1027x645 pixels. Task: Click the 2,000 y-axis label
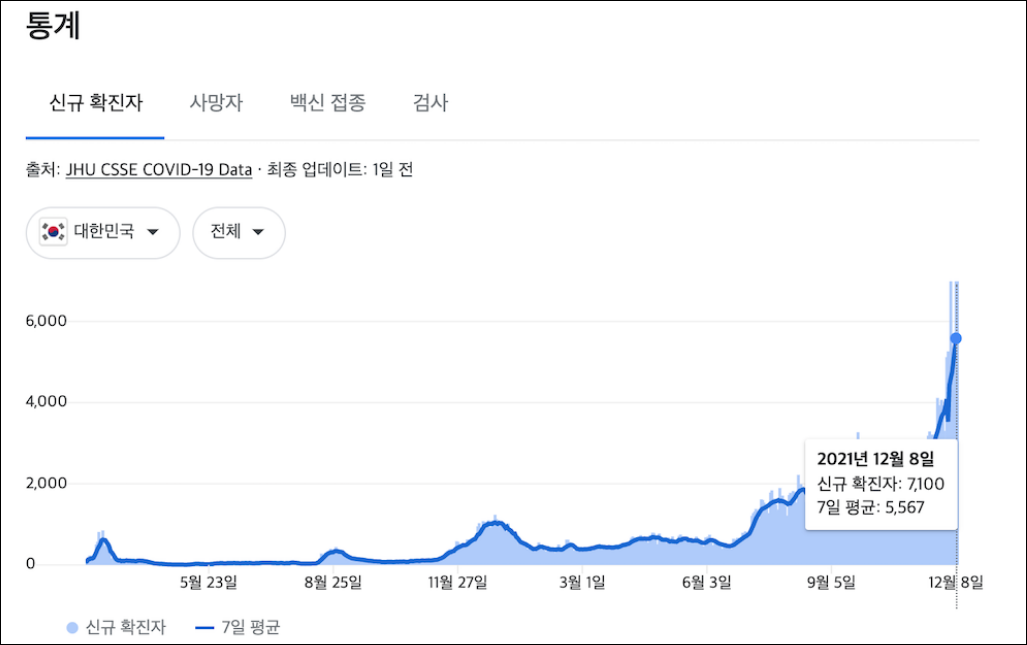coord(46,483)
